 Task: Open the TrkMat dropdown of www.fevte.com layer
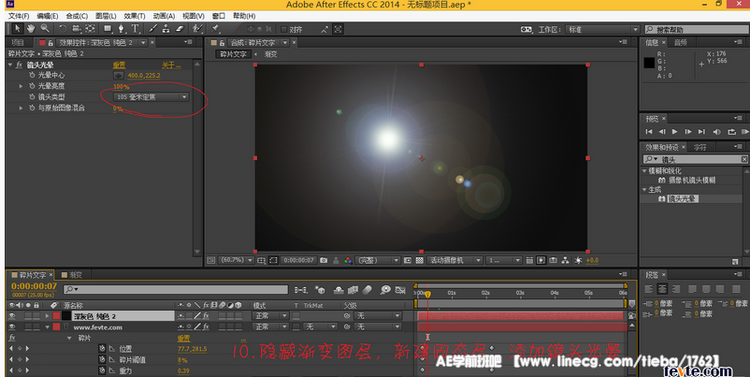(x=321, y=327)
